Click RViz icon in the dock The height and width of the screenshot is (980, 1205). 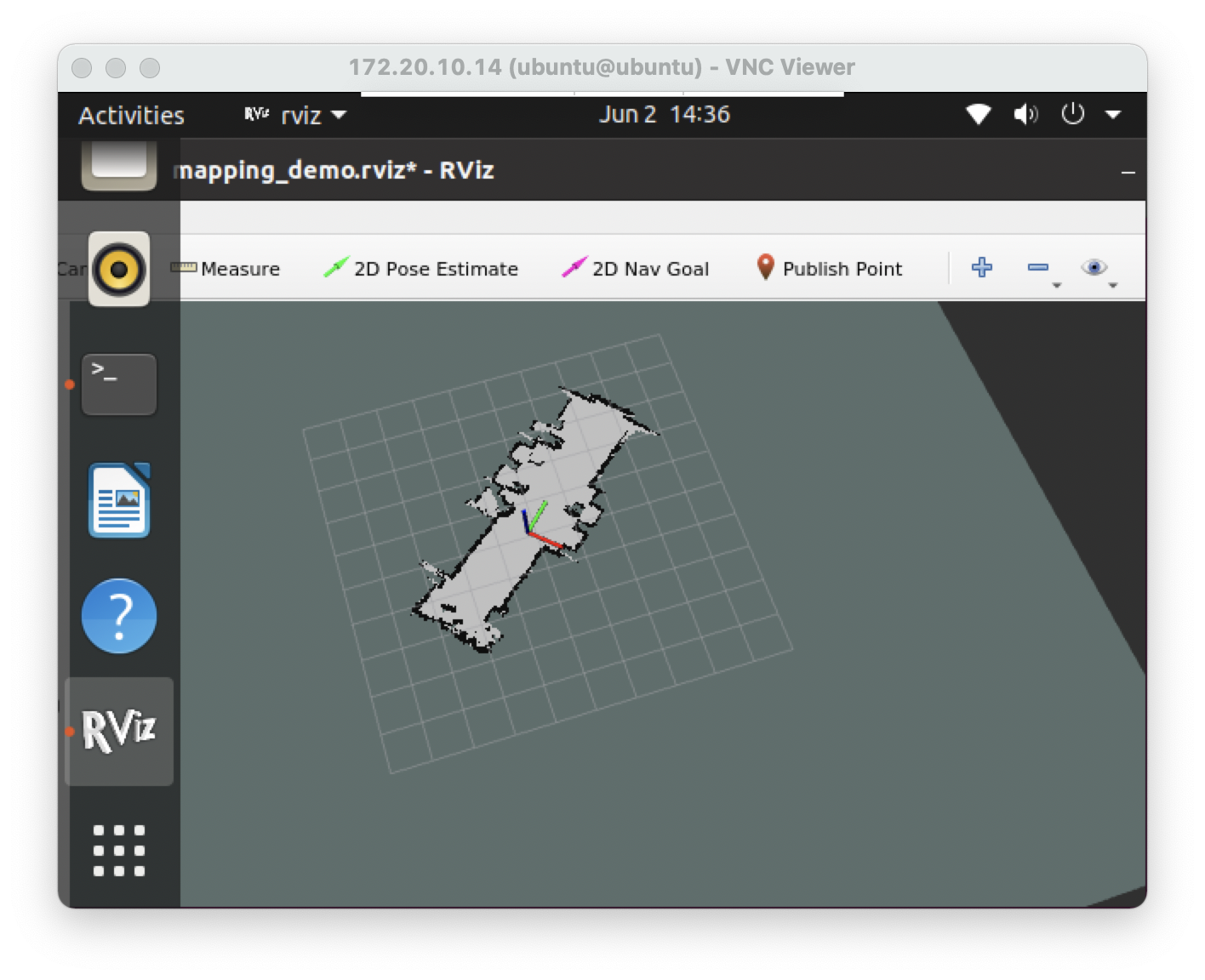(x=119, y=731)
